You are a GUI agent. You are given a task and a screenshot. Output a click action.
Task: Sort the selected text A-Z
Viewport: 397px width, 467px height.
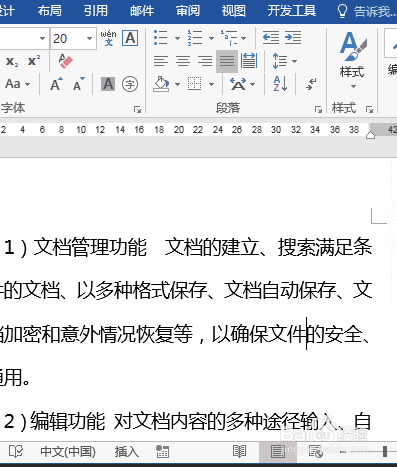tap(280, 84)
